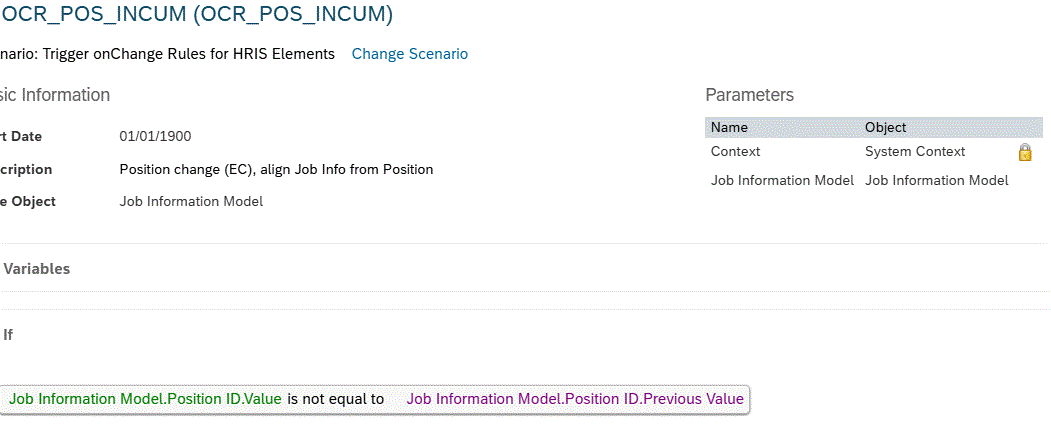Click the Basic Information section heading
1051x431 pixels.
click(55, 96)
